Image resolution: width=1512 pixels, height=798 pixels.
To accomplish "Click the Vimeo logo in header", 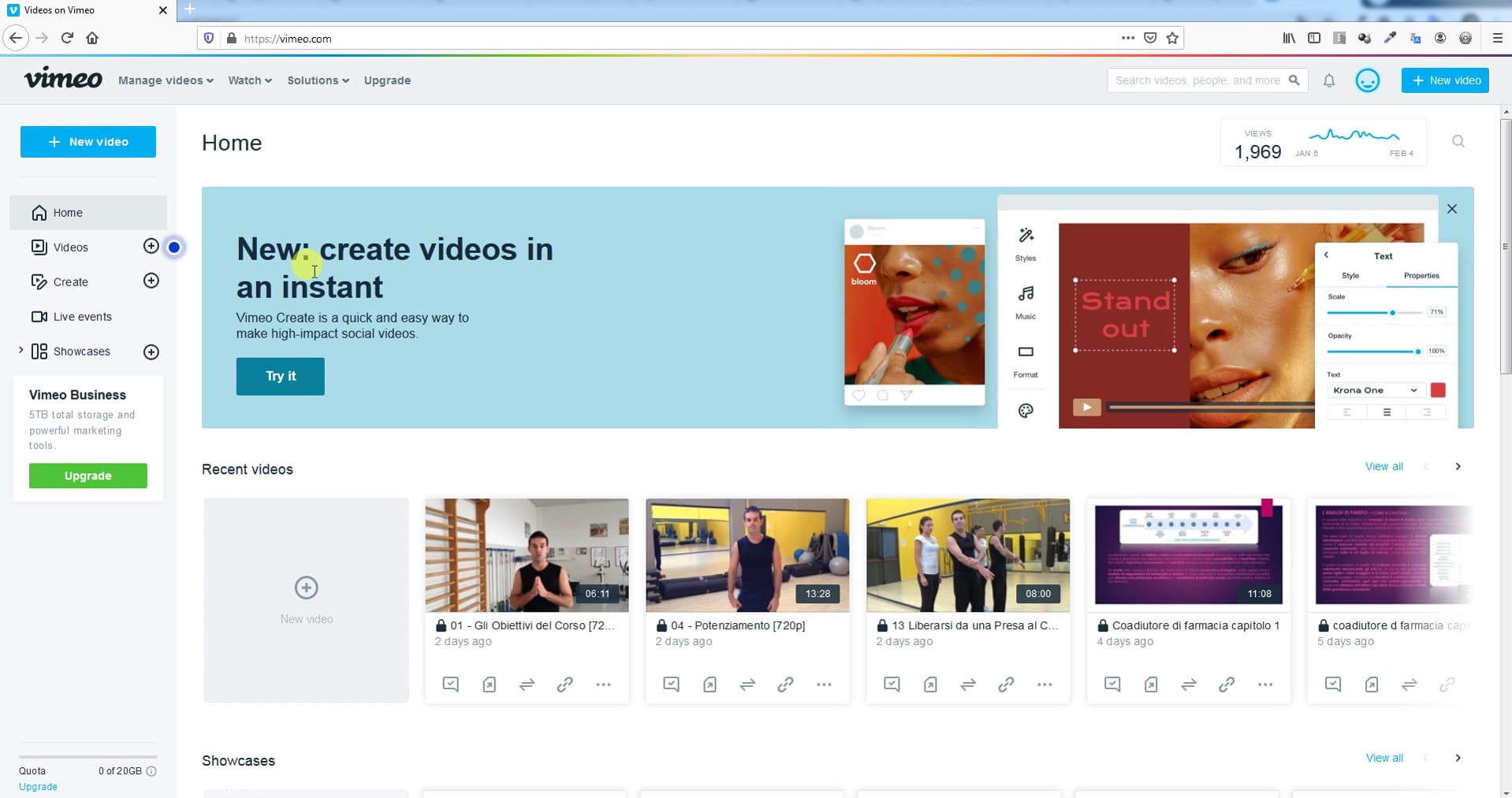I will click(63, 79).
